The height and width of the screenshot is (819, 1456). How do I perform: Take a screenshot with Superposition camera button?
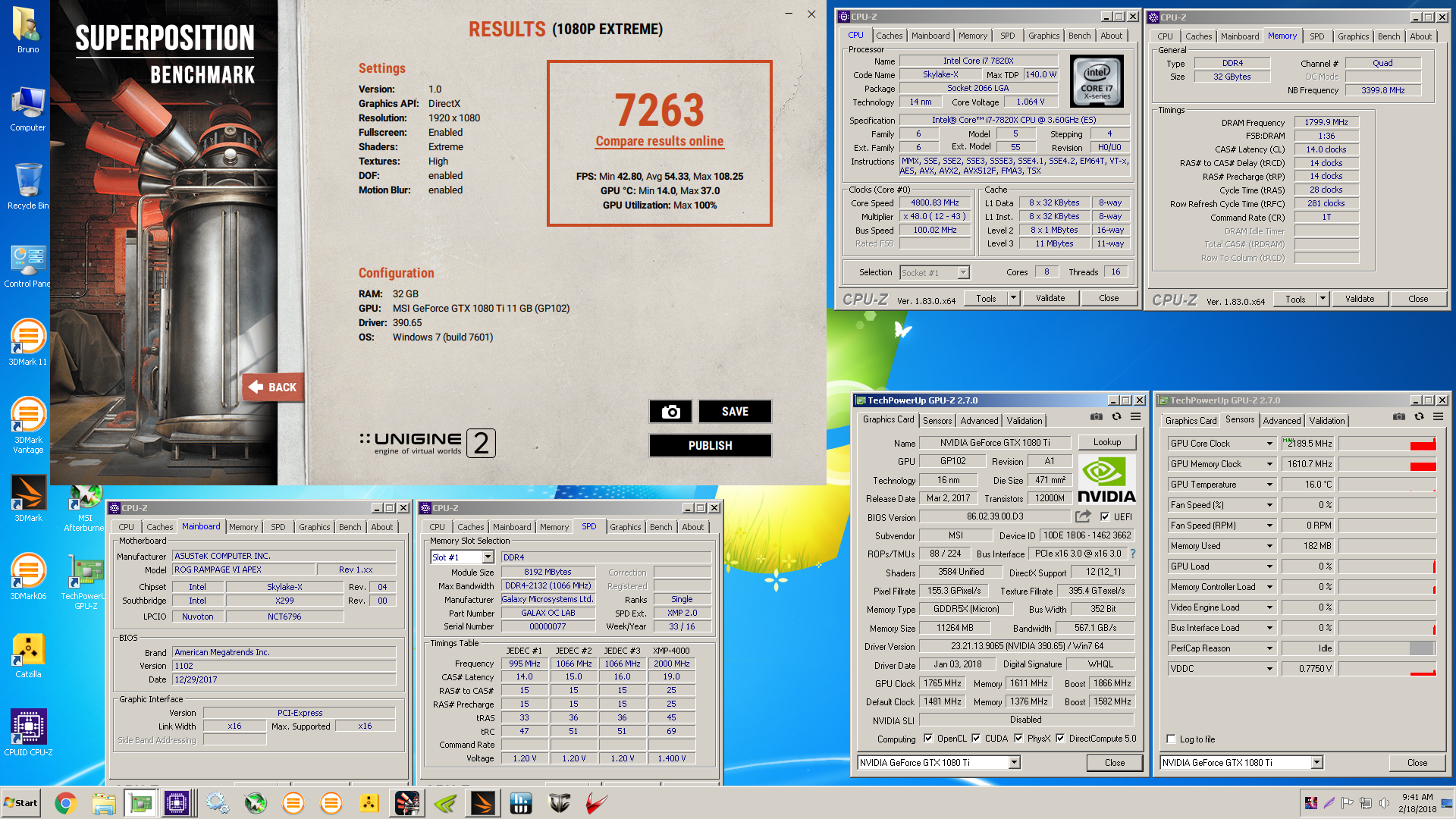(670, 411)
